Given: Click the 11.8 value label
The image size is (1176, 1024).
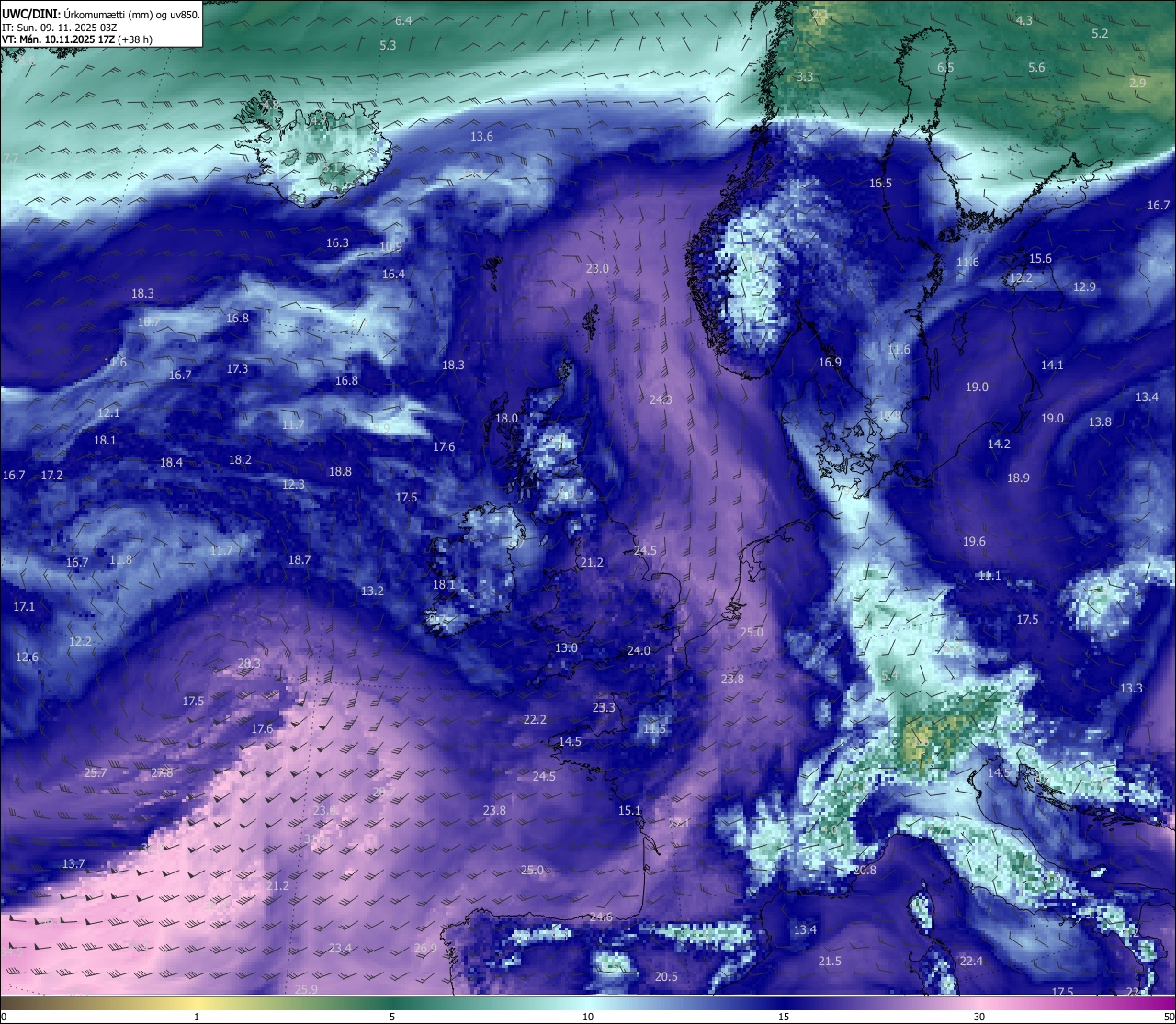Looking at the screenshot, I should [120, 559].
